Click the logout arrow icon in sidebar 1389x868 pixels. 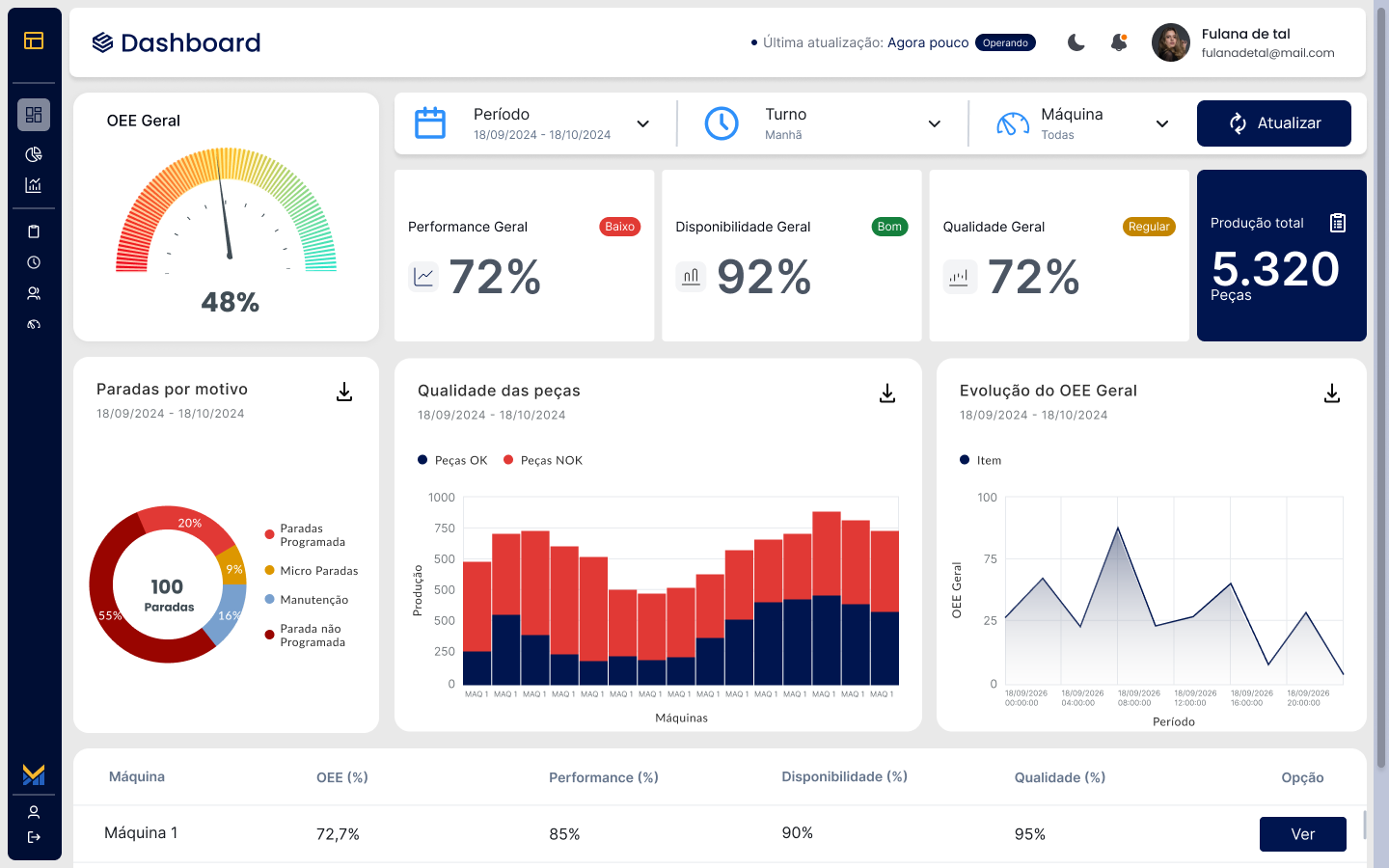(34, 837)
